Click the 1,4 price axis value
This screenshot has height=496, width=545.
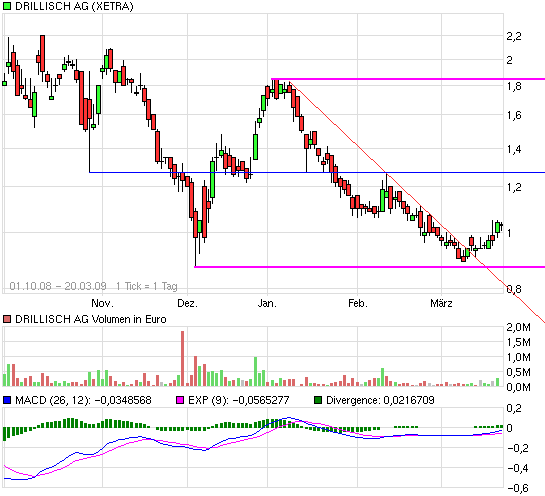[514, 149]
